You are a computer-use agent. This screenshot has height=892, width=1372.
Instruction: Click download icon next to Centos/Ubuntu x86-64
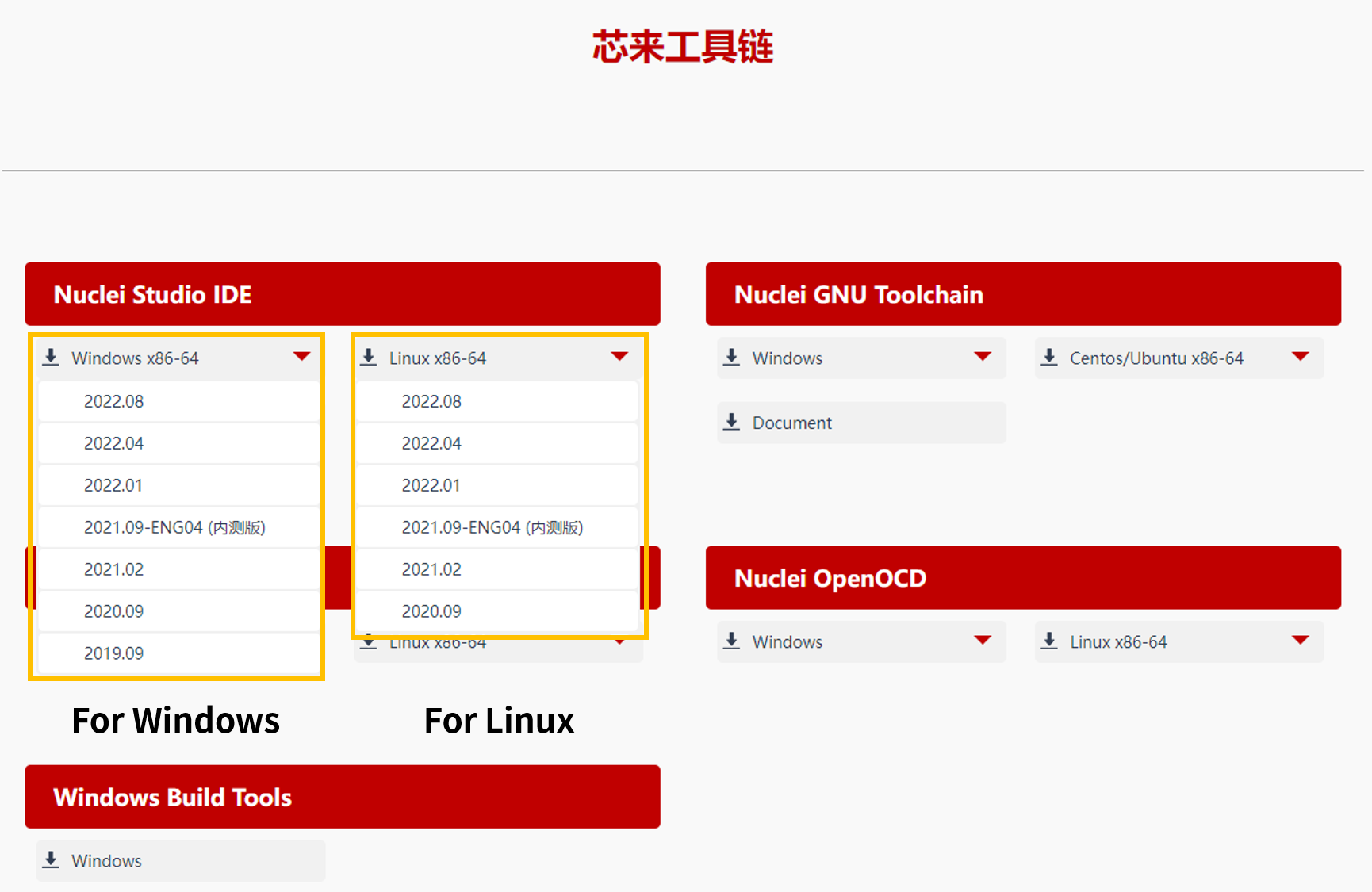pos(1049,357)
